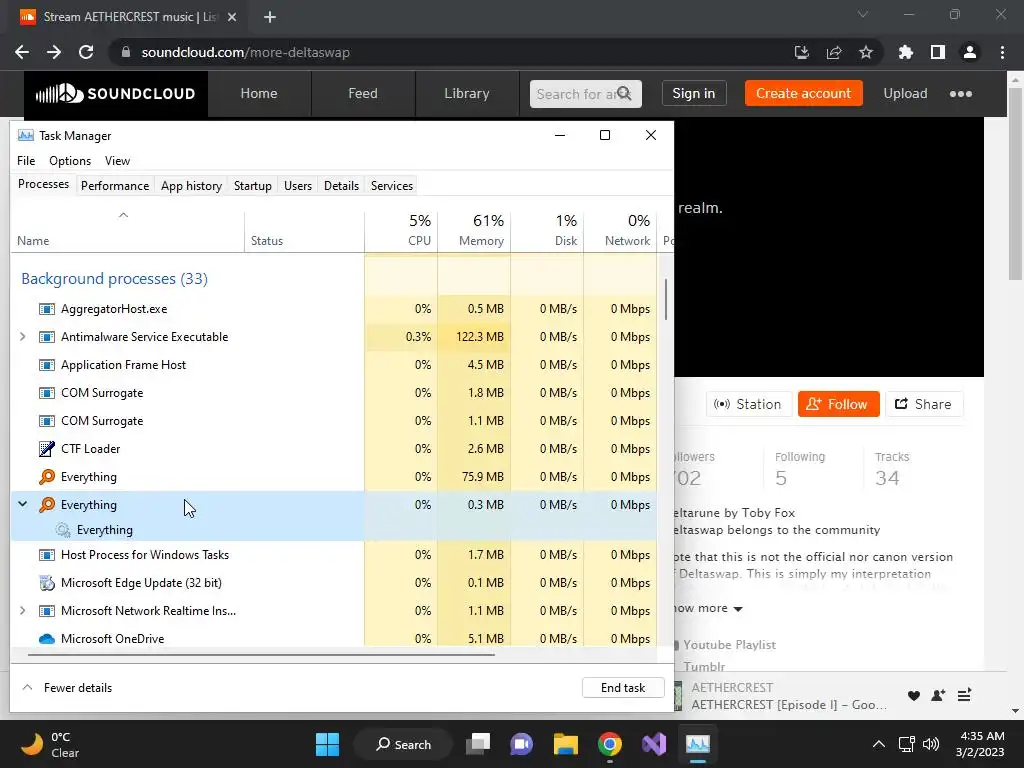Click the End task button
Image resolution: width=1024 pixels, height=768 pixels.
(623, 688)
